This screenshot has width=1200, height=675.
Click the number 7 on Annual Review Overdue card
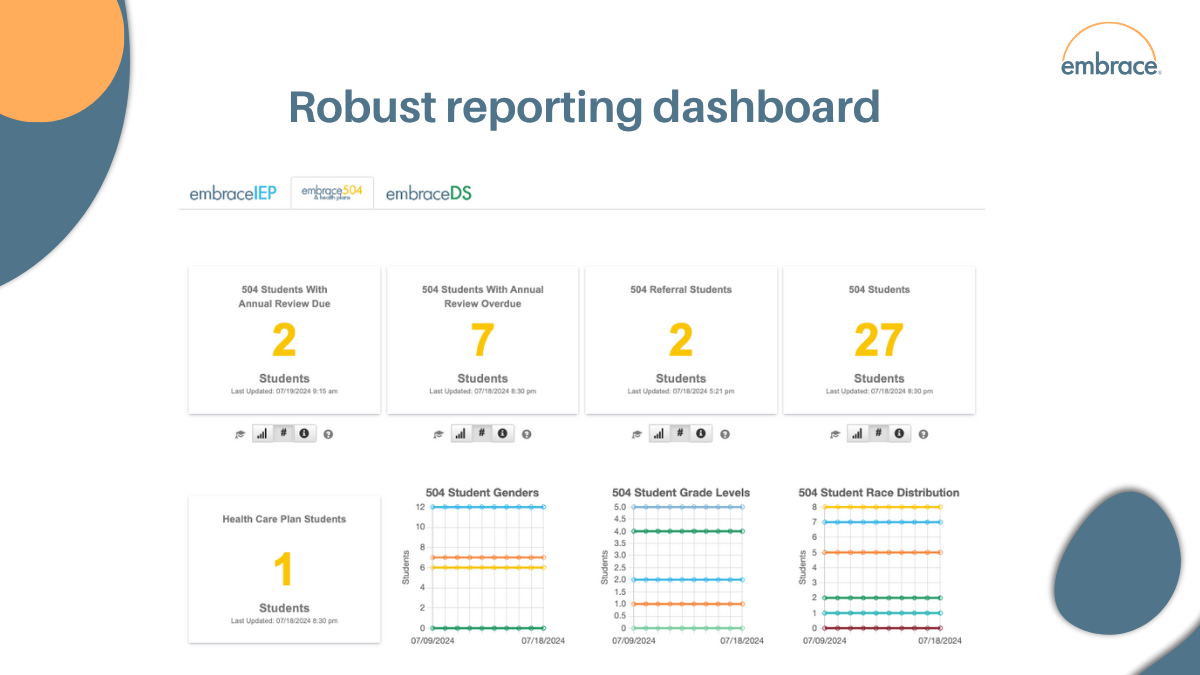482,341
